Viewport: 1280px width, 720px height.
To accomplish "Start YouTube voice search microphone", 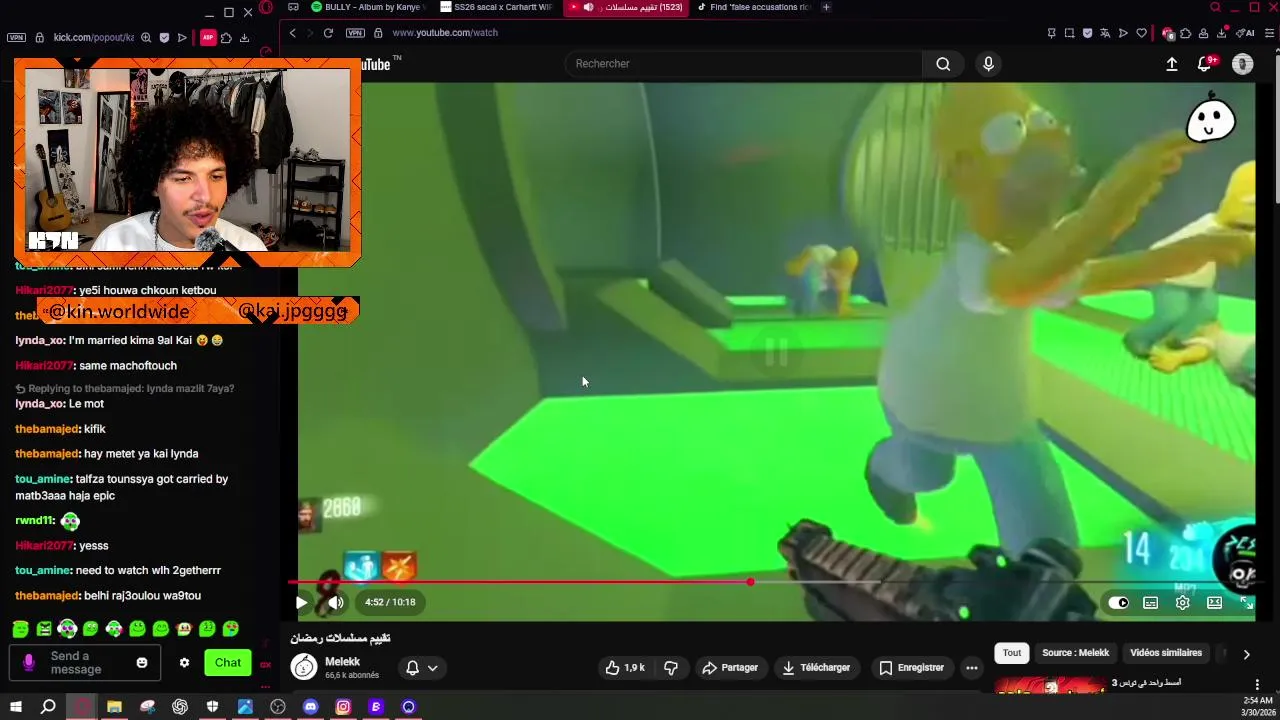I will pyautogui.click(x=988, y=64).
